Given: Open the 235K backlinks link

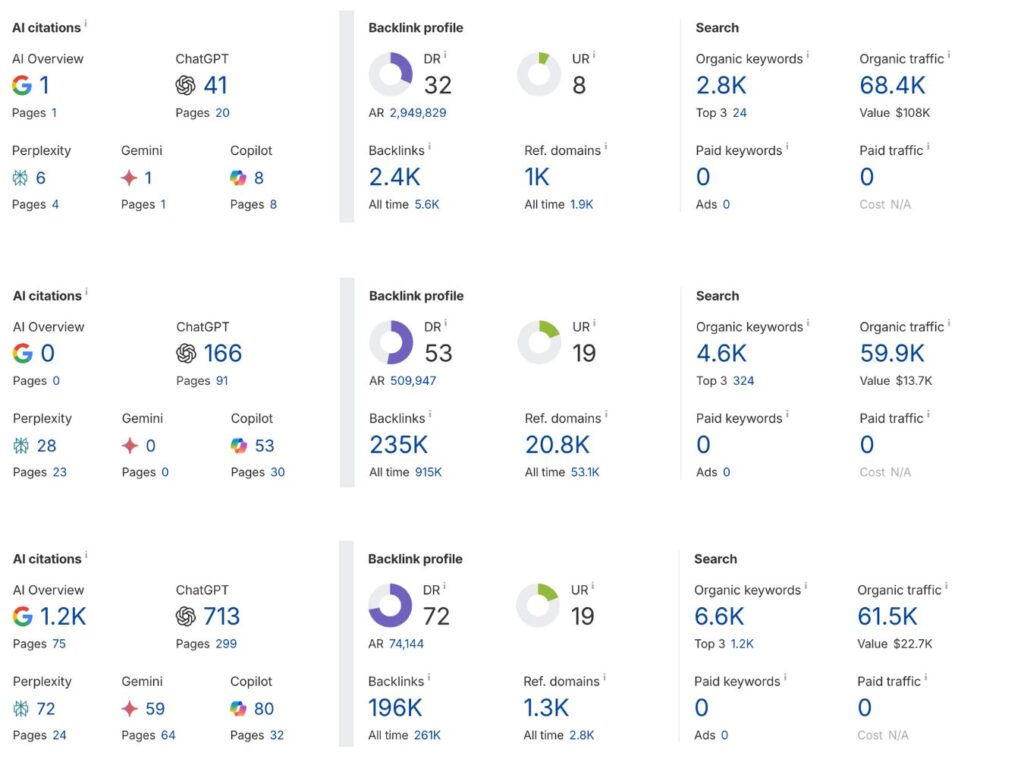Looking at the screenshot, I should (400, 445).
